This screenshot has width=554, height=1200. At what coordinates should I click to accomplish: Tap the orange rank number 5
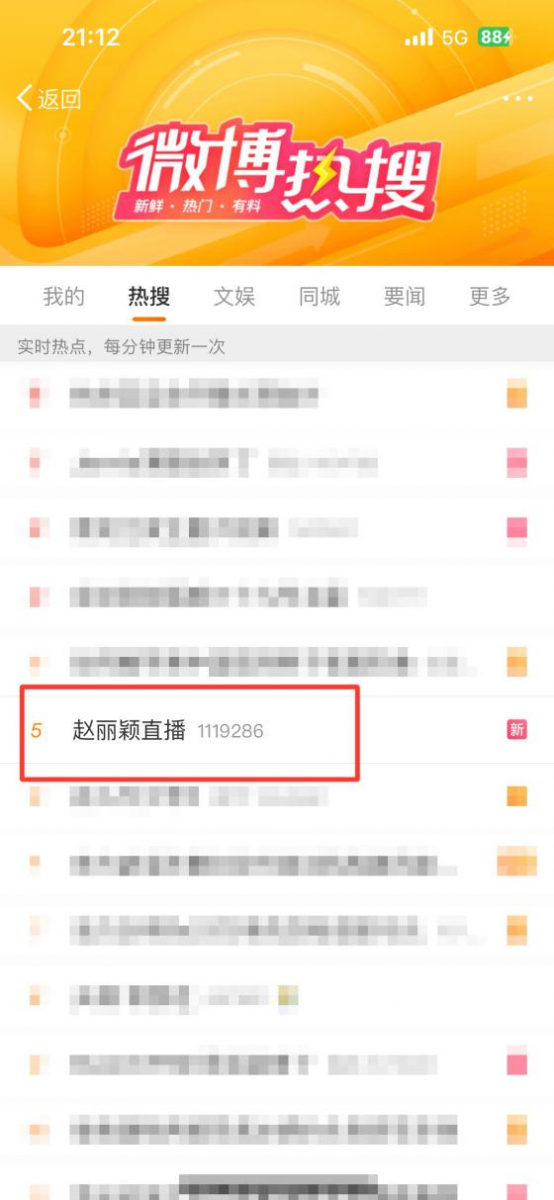(x=37, y=731)
